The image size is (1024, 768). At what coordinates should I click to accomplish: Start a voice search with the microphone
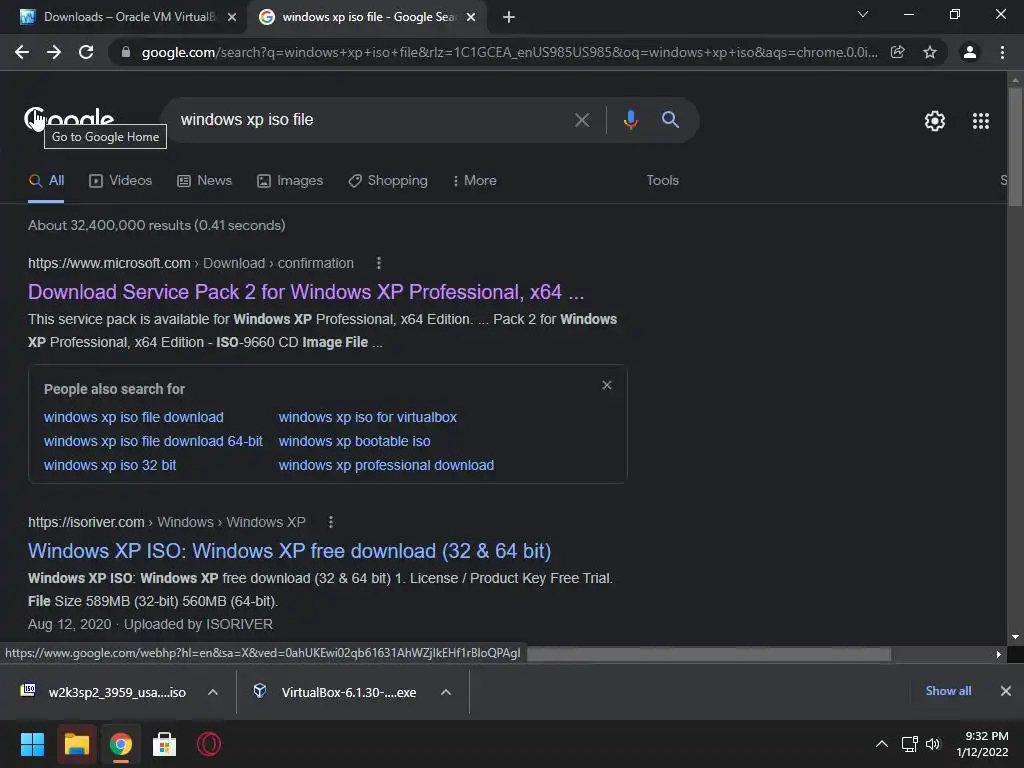[x=630, y=120]
